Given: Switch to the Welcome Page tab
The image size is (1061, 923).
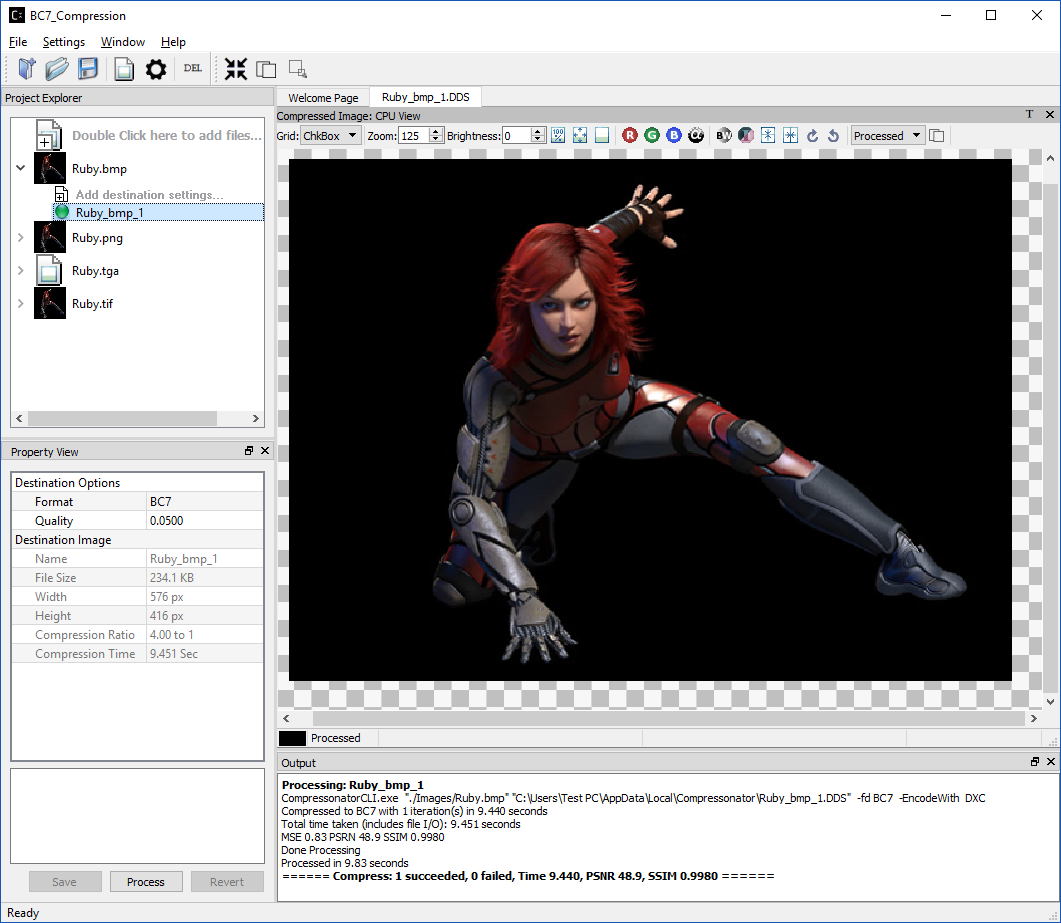Looking at the screenshot, I should coord(323,98).
